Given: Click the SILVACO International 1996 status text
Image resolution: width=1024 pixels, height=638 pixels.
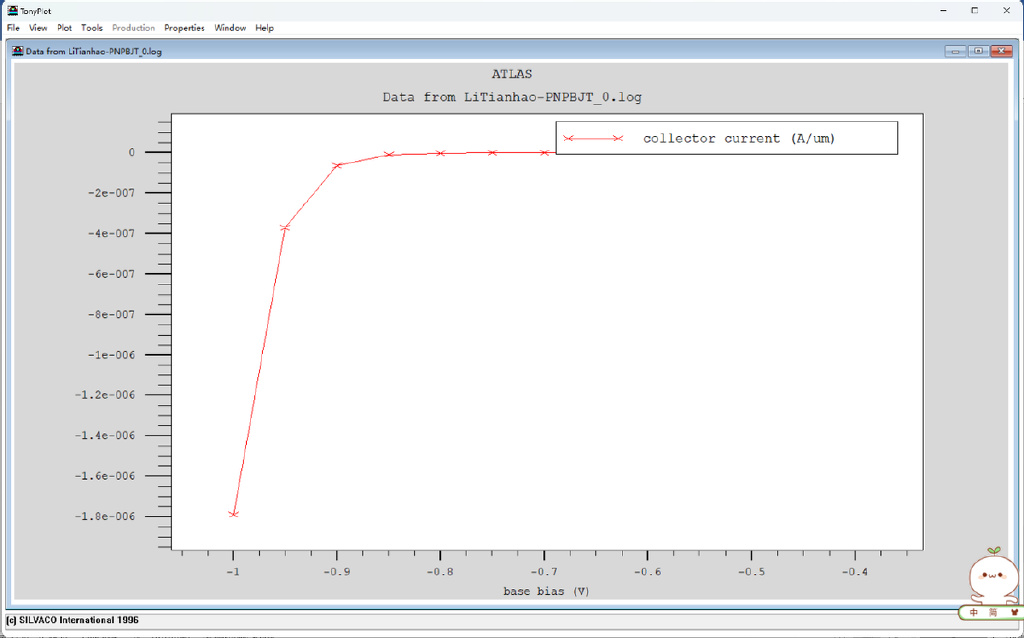Looking at the screenshot, I should point(72,620).
